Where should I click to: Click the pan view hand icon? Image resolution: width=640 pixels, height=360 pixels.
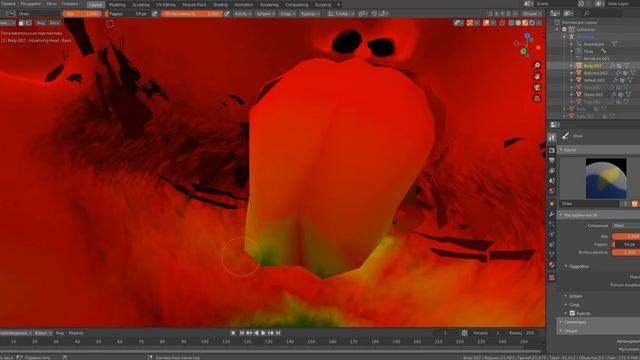pos(537,76)
